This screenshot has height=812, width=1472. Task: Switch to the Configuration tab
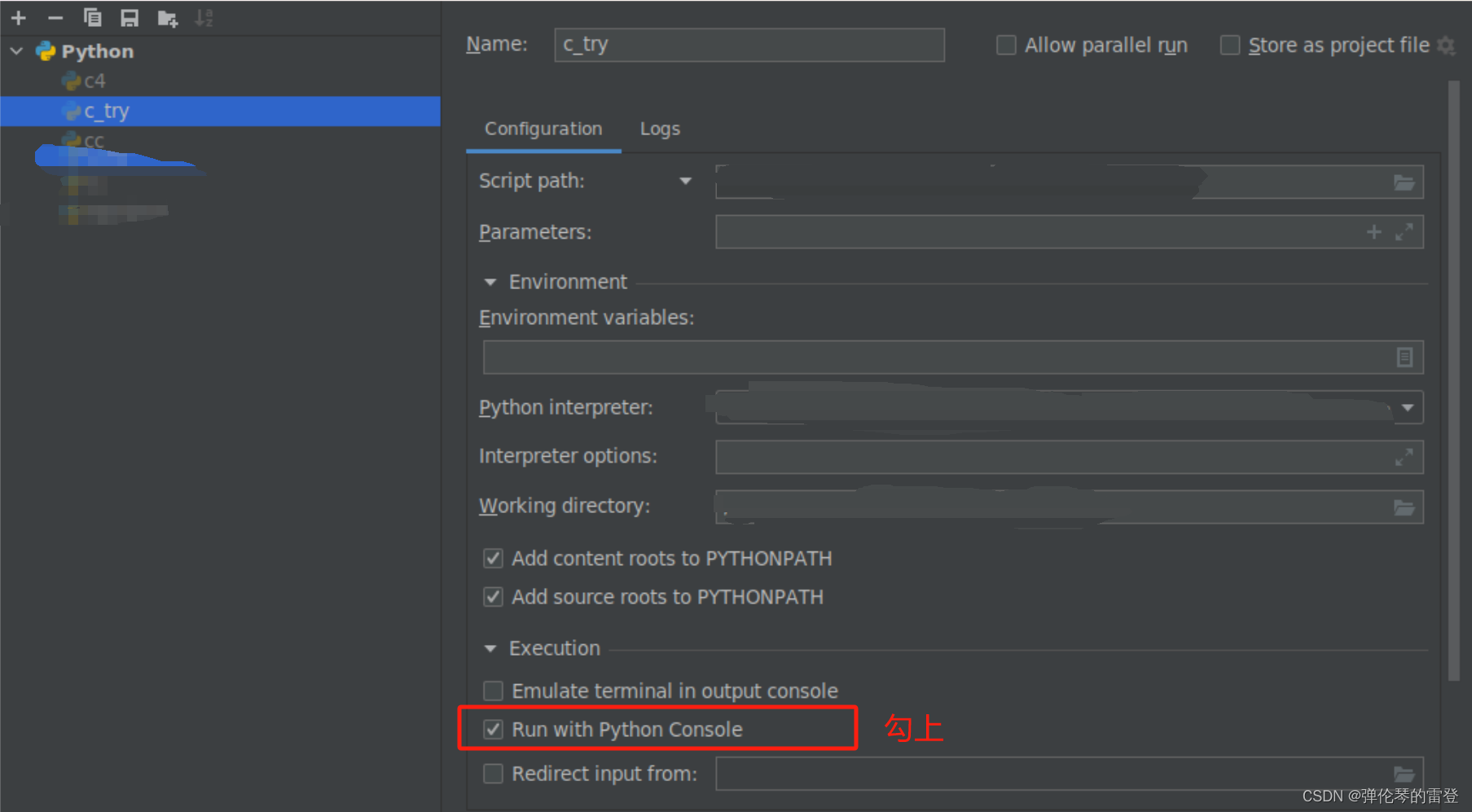pos(543,129)
